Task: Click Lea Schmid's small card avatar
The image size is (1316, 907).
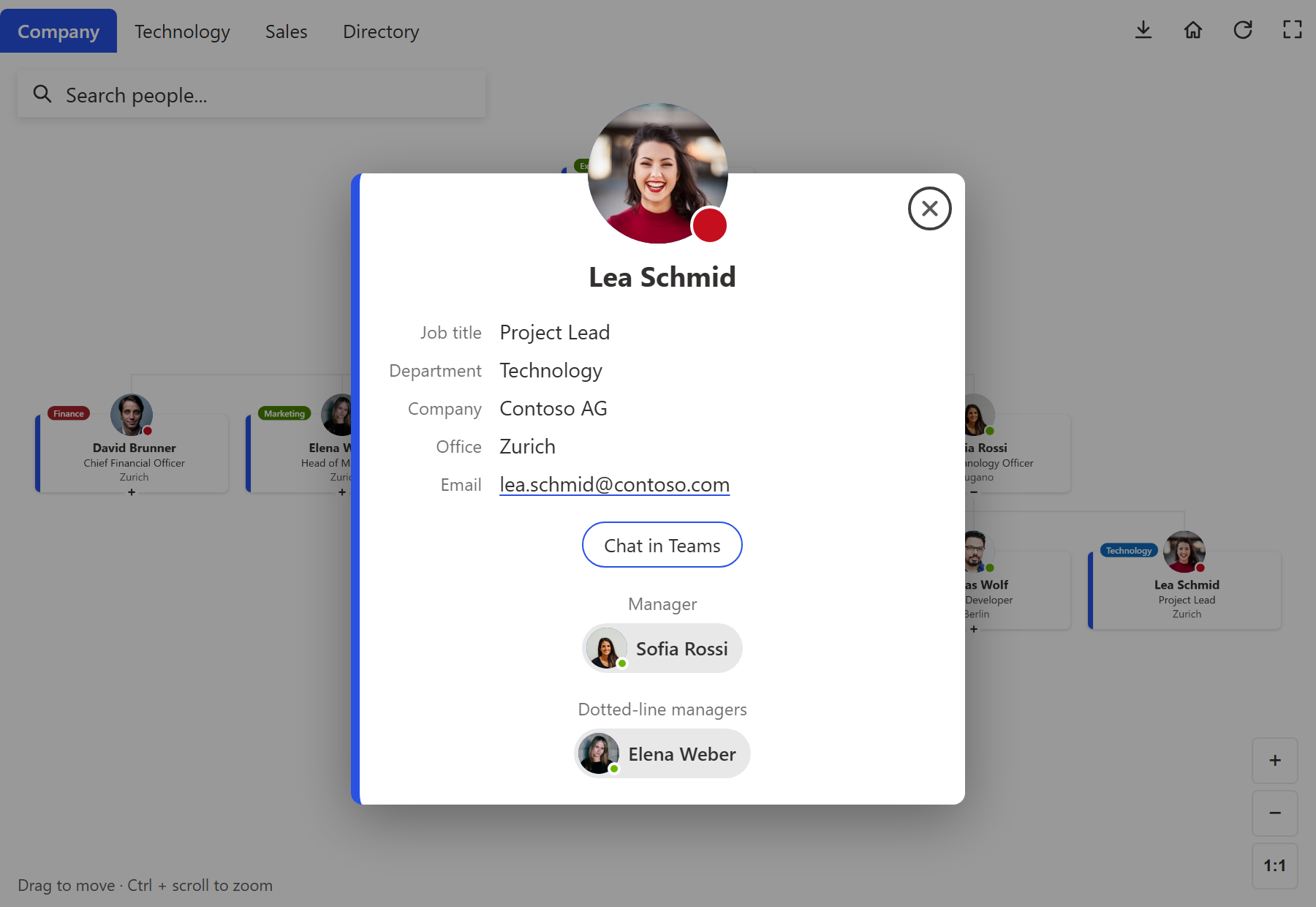Action: (x=1184, y=552)
